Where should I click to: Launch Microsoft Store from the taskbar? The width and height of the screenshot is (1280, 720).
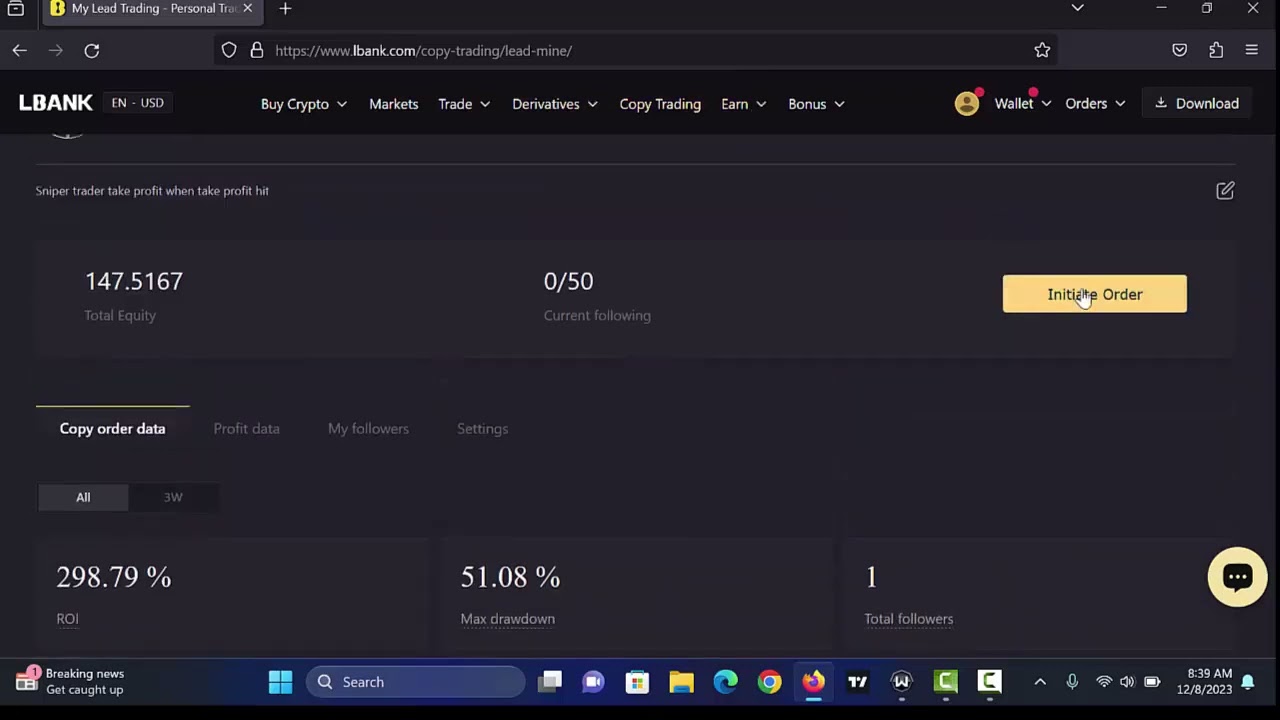(x=637, y=682)
